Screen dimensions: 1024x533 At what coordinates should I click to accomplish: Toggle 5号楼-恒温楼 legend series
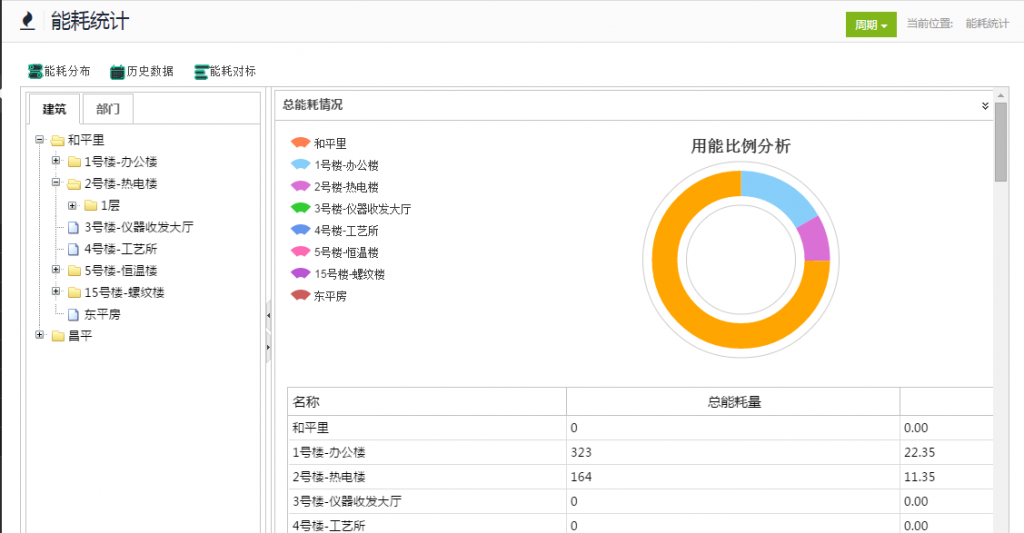point(300,251)
